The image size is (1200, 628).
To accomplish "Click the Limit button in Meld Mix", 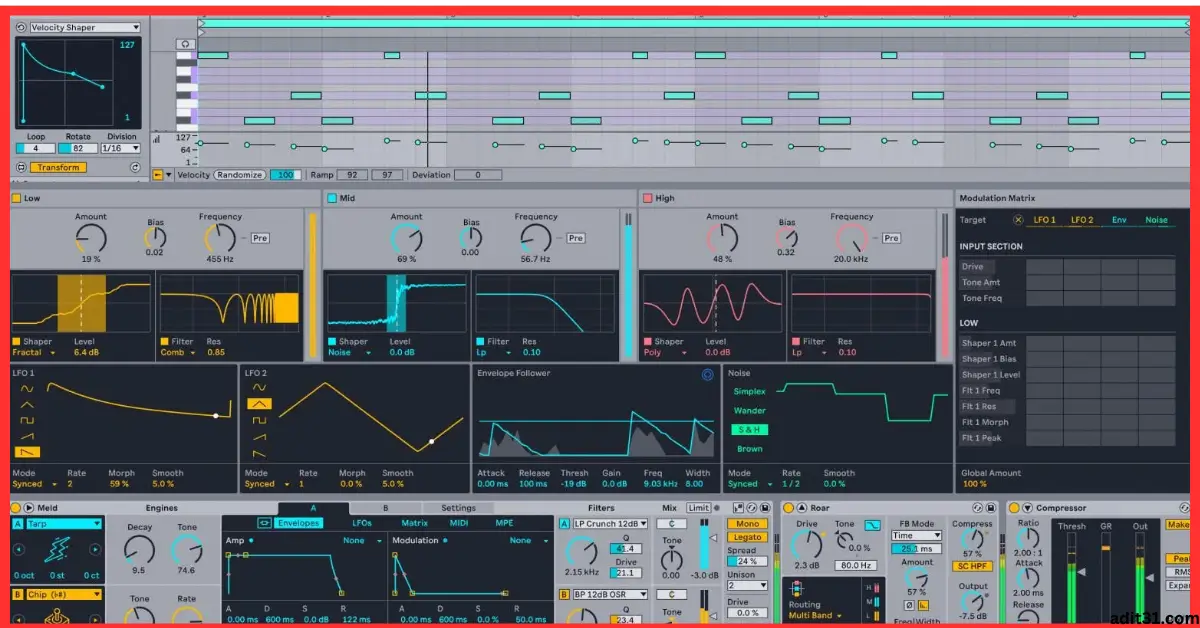I will point(698,508).
